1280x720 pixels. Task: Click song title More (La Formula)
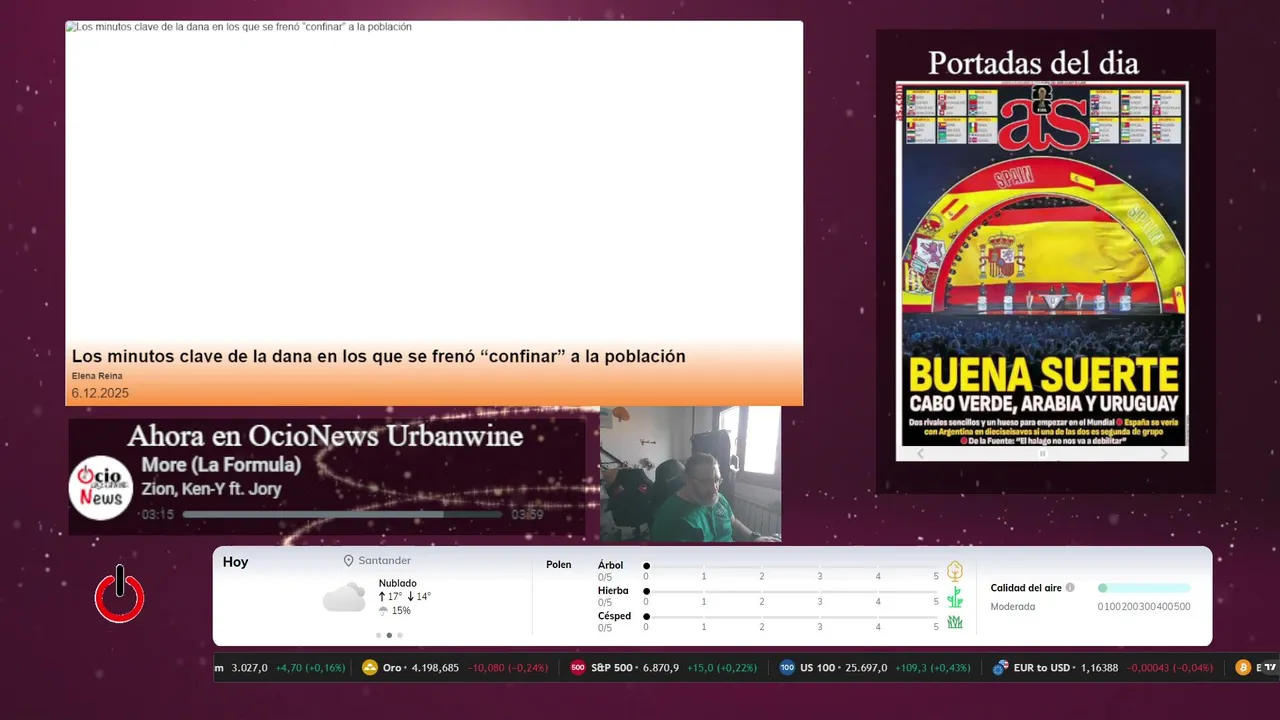click(x=221, y=465)
